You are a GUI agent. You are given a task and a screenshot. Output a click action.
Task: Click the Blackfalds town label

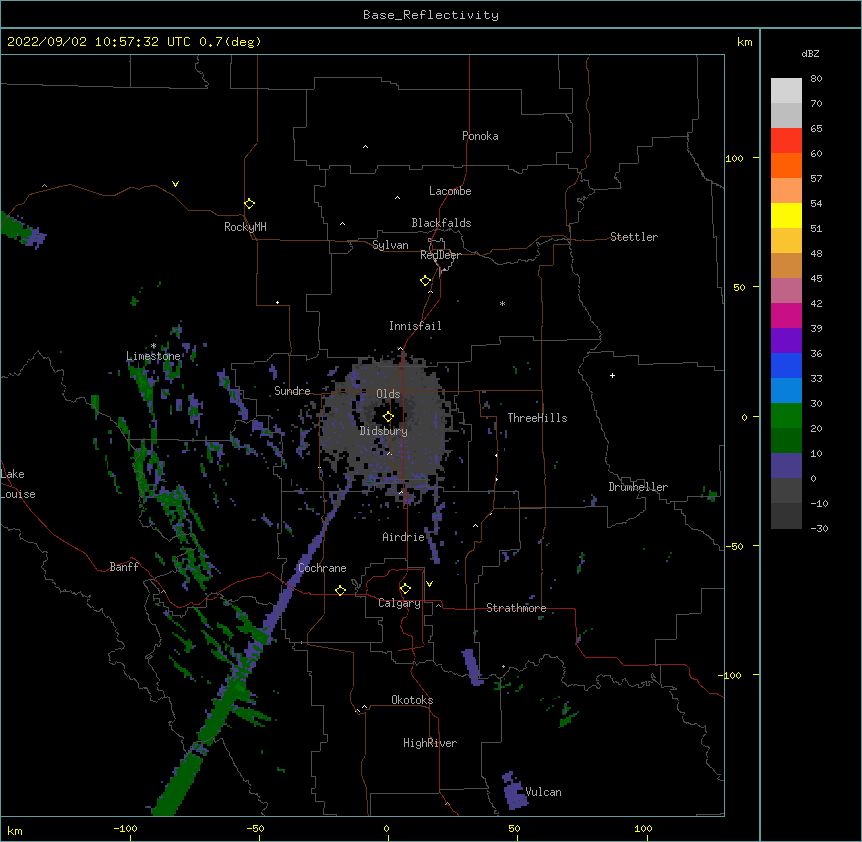tap(441, 223)
